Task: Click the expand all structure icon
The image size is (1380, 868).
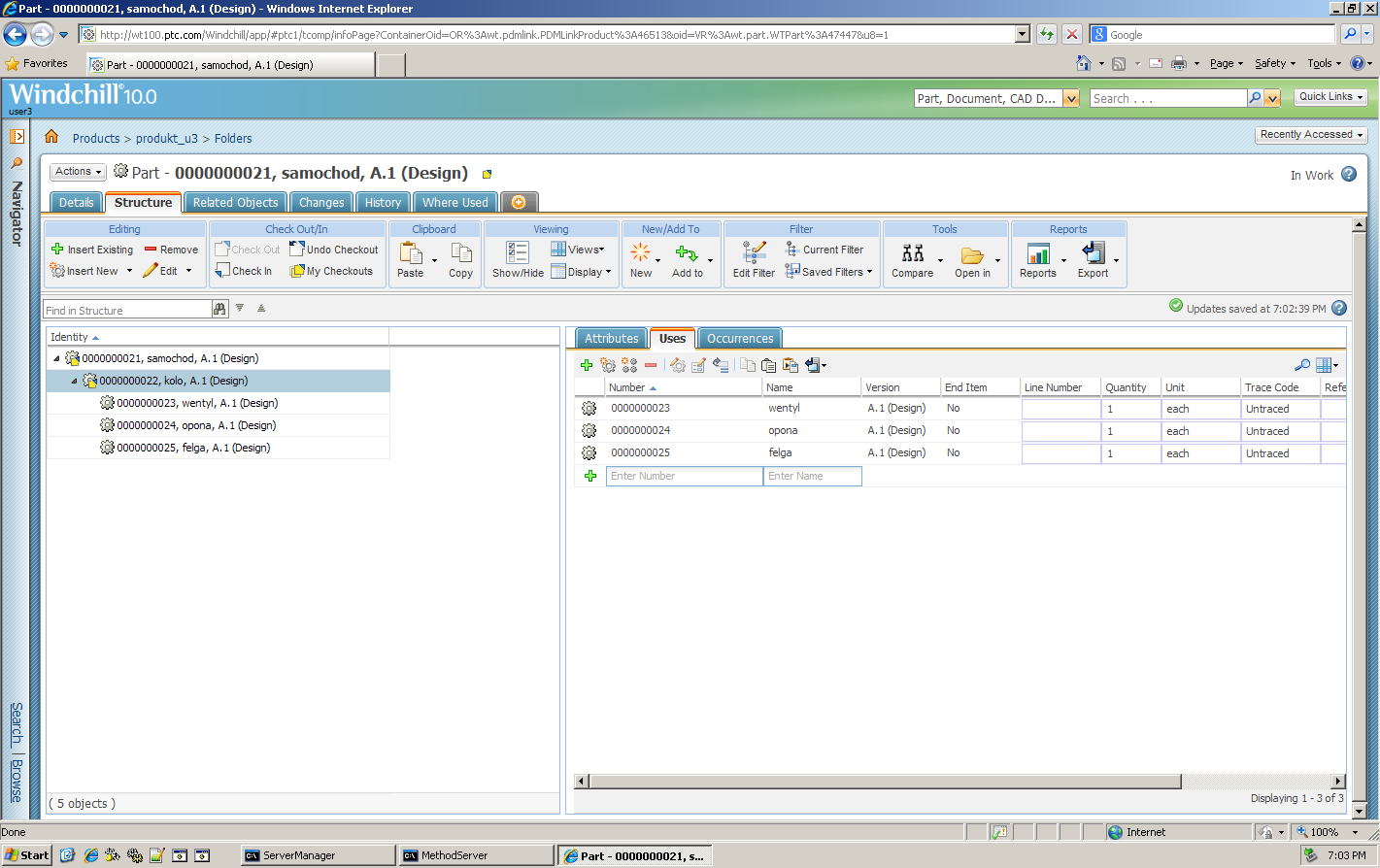Action: (240, 308)
